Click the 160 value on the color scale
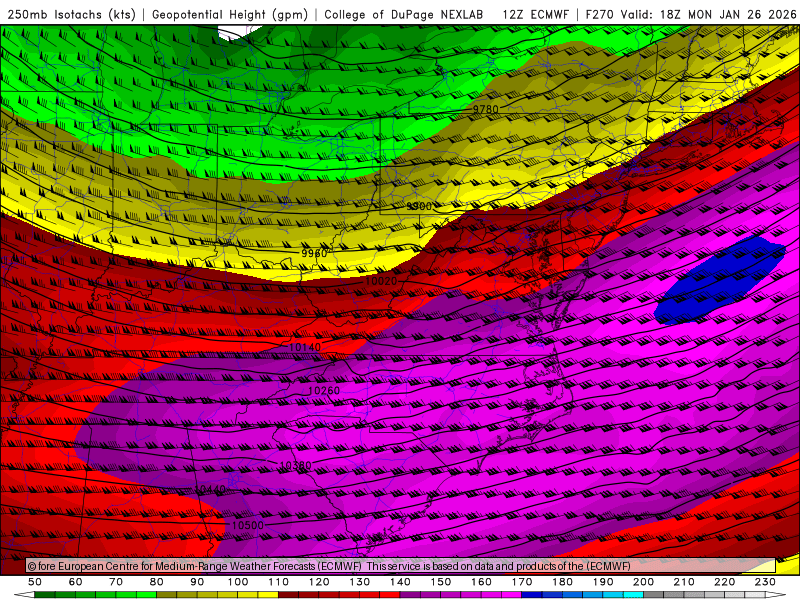This screenshot has width=800, height=600. (481, 582)
